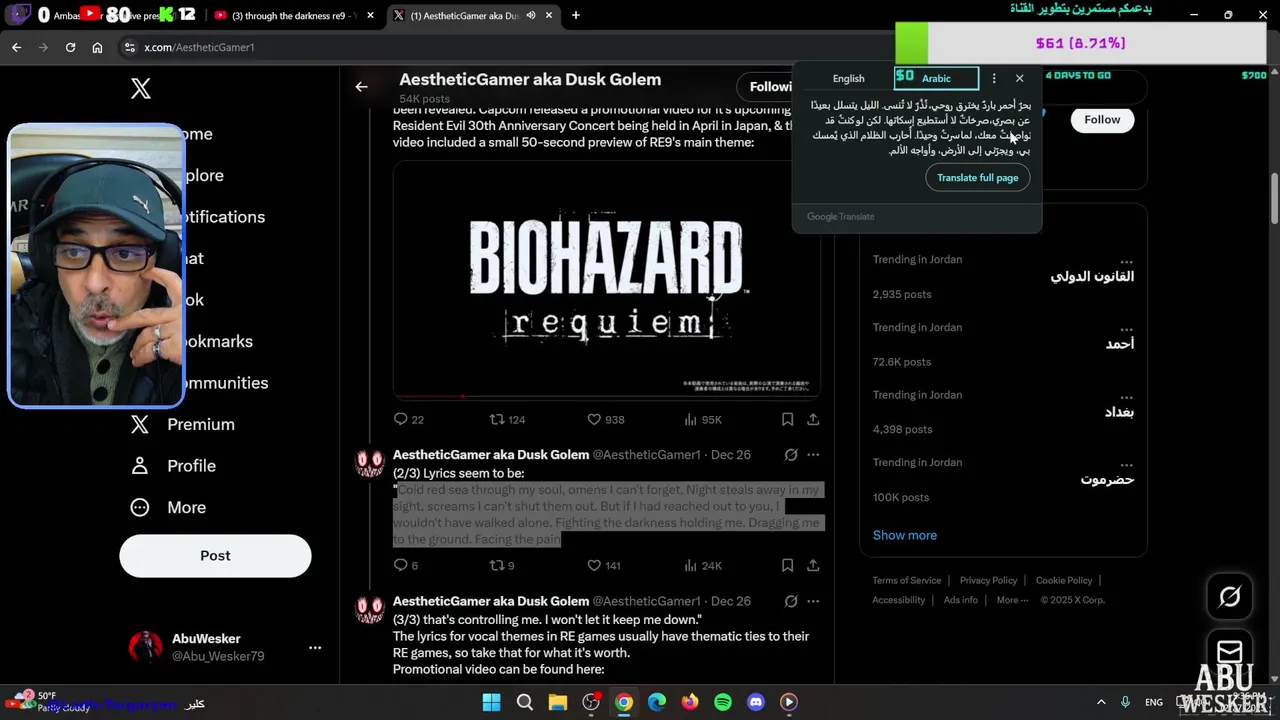Open taskbar Search
Viewport: 1280px width, 720px height.
pyautogui.click(x=525, y=702)
